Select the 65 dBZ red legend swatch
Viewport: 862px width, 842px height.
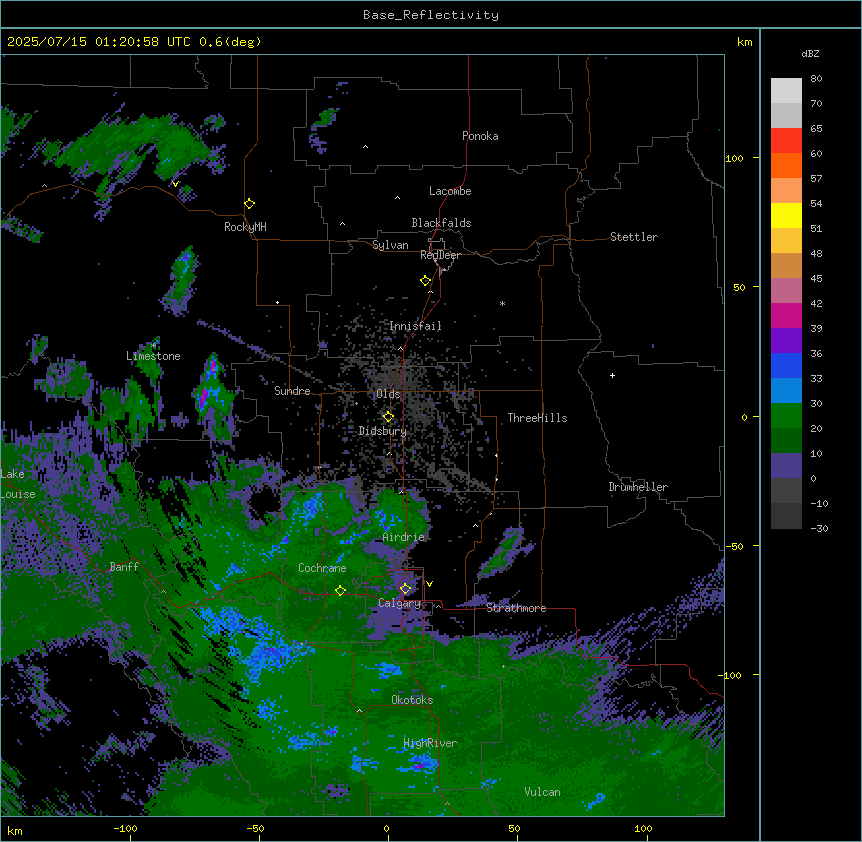point(786,140)
